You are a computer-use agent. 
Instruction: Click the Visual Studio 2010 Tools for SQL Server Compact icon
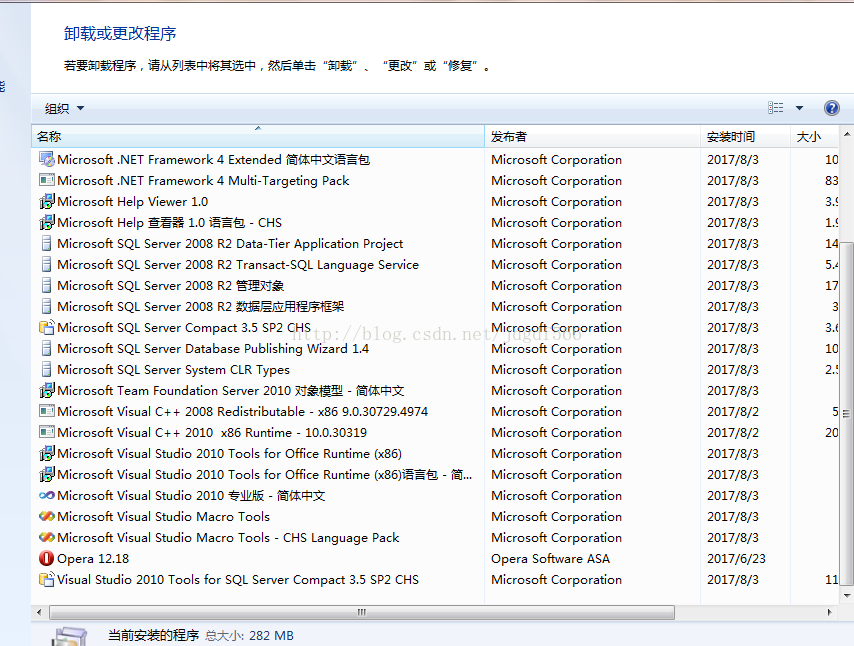pos(47,580)
